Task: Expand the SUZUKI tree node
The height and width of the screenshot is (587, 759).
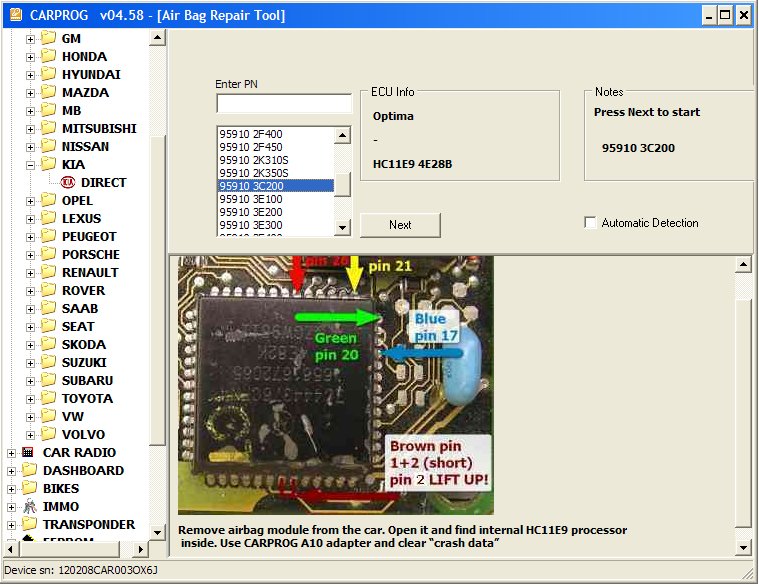Action: (x=30, y=363)
